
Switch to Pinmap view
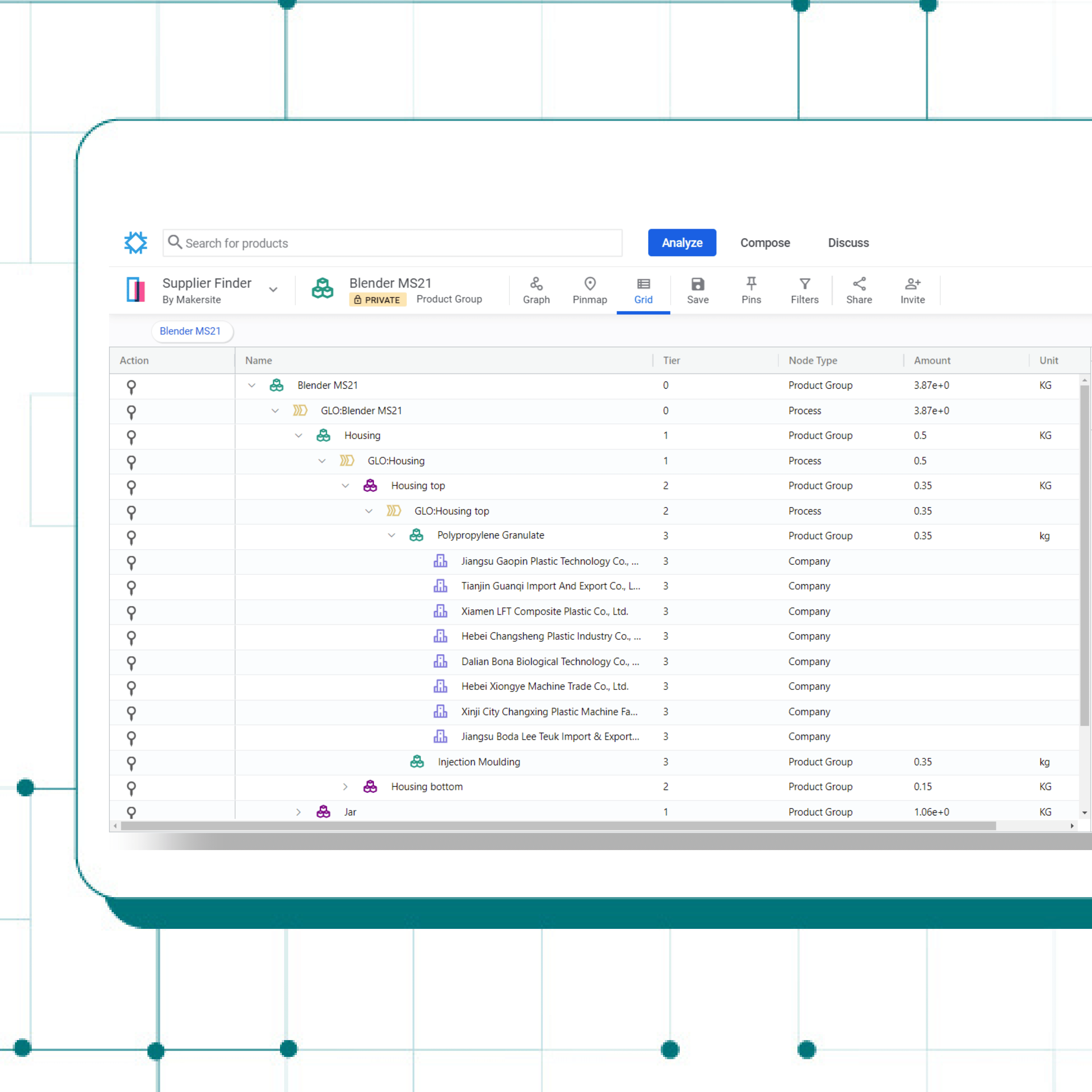click(589, 290)
